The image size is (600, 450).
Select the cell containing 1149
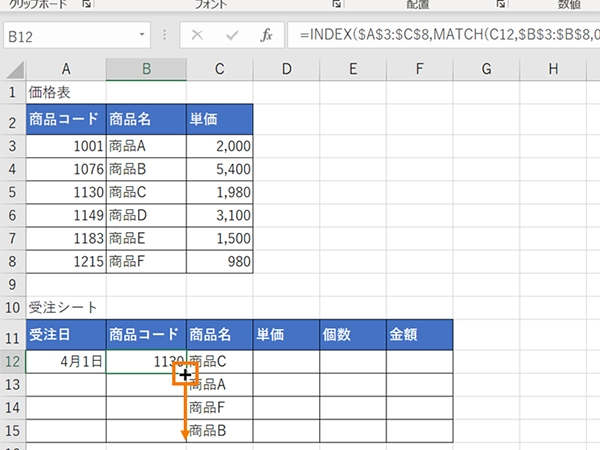click(66, 215)
